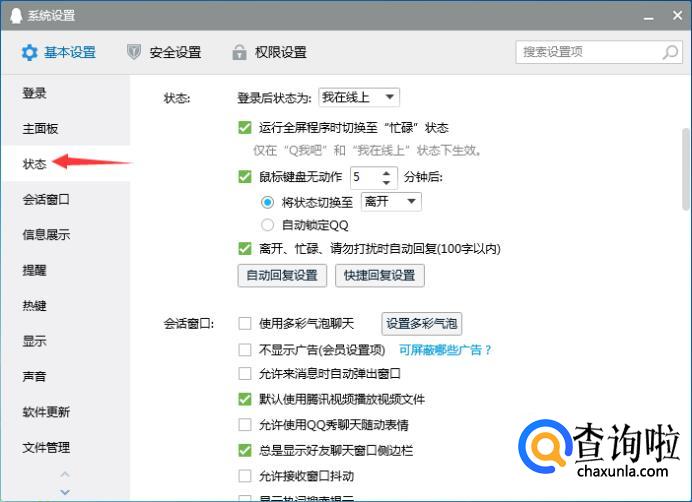The height and width of the screenshot is (502, 692).
Task: Open the 基本设置 tab
Action: pos(58,53)
